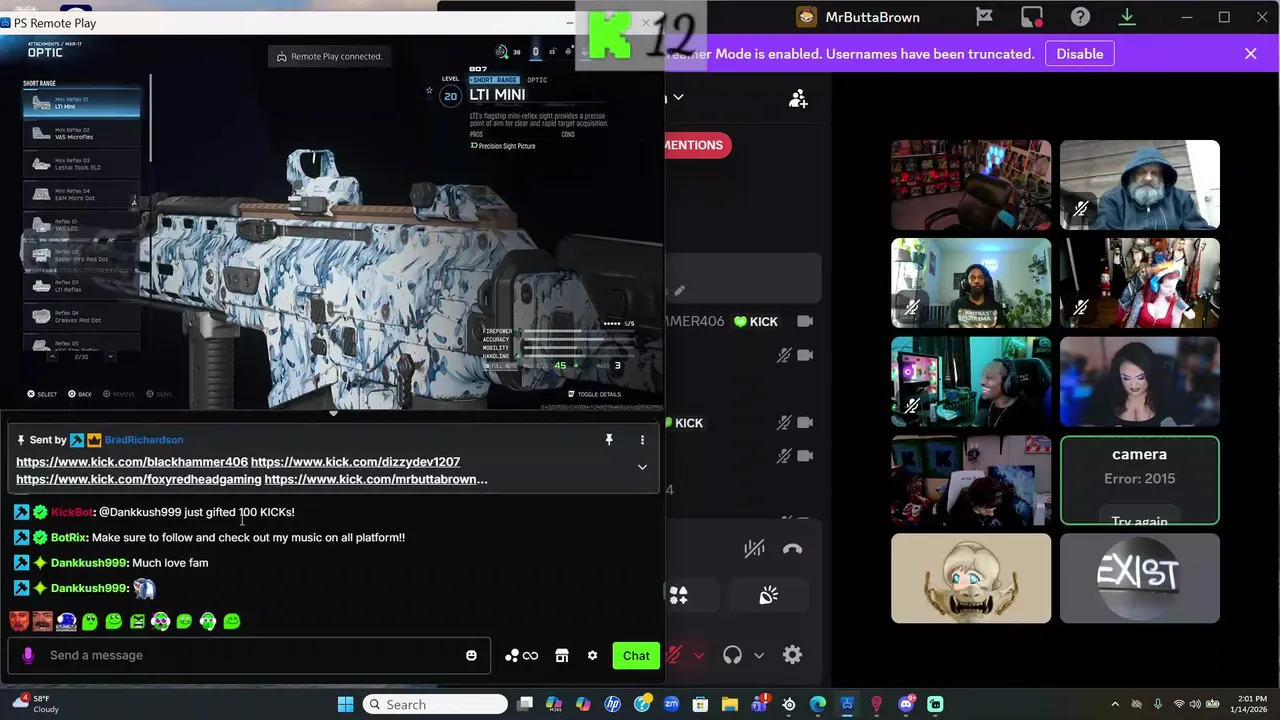This screenshot has width=1280, height=720.
Task: Disconnect from voice call in Discord
Action: pyautogui.click(x=792, y=548)
